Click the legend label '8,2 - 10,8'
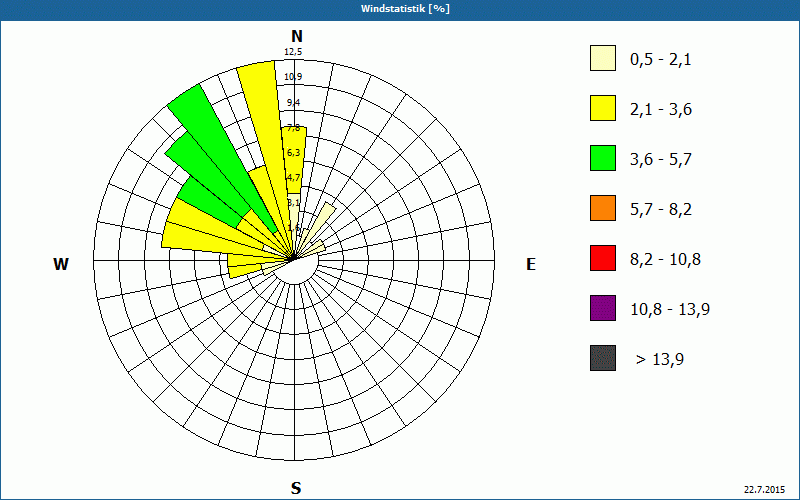800x500 pixels. 665,260
